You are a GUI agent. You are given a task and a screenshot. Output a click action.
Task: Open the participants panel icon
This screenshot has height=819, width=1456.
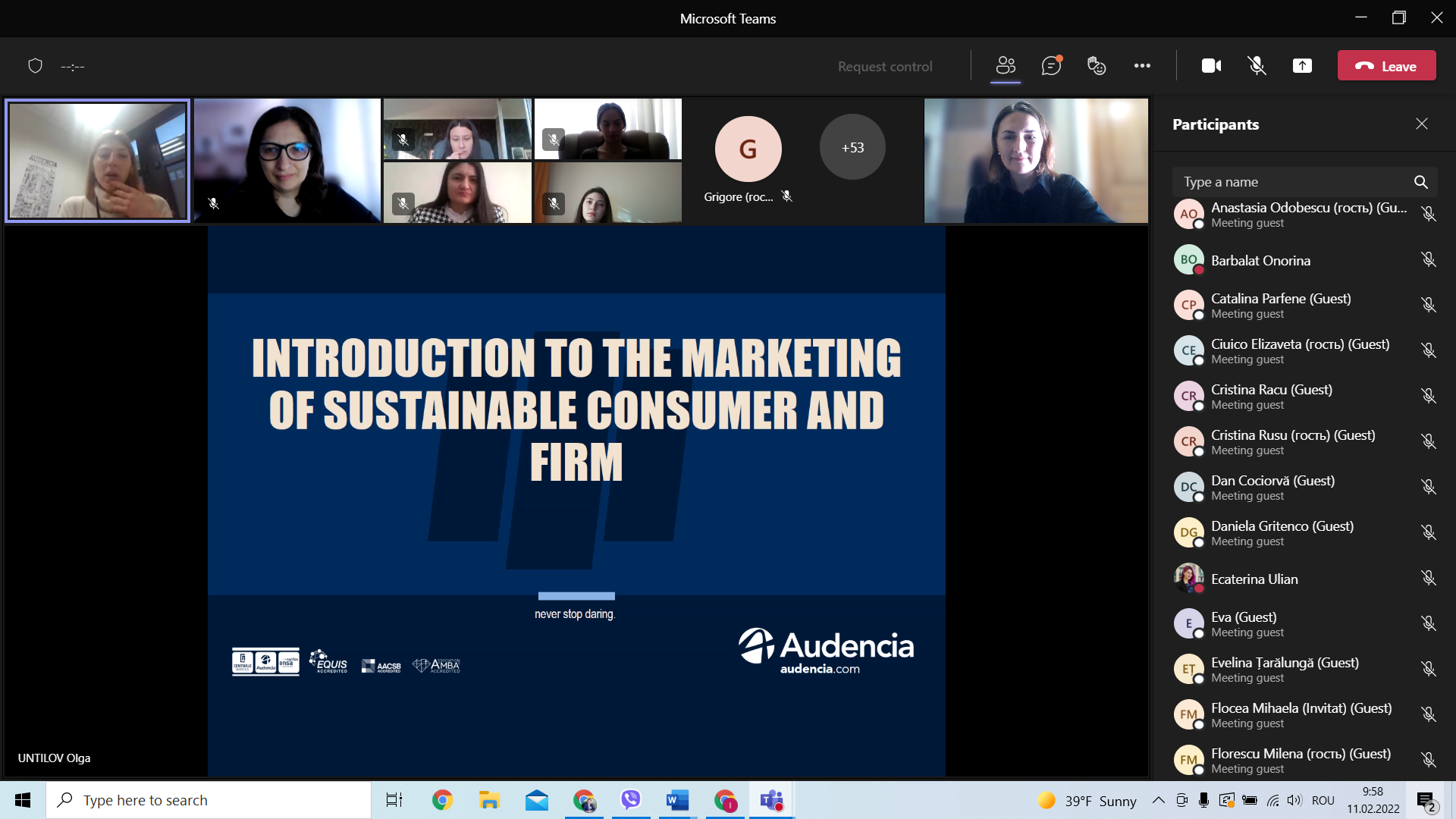1006,66
